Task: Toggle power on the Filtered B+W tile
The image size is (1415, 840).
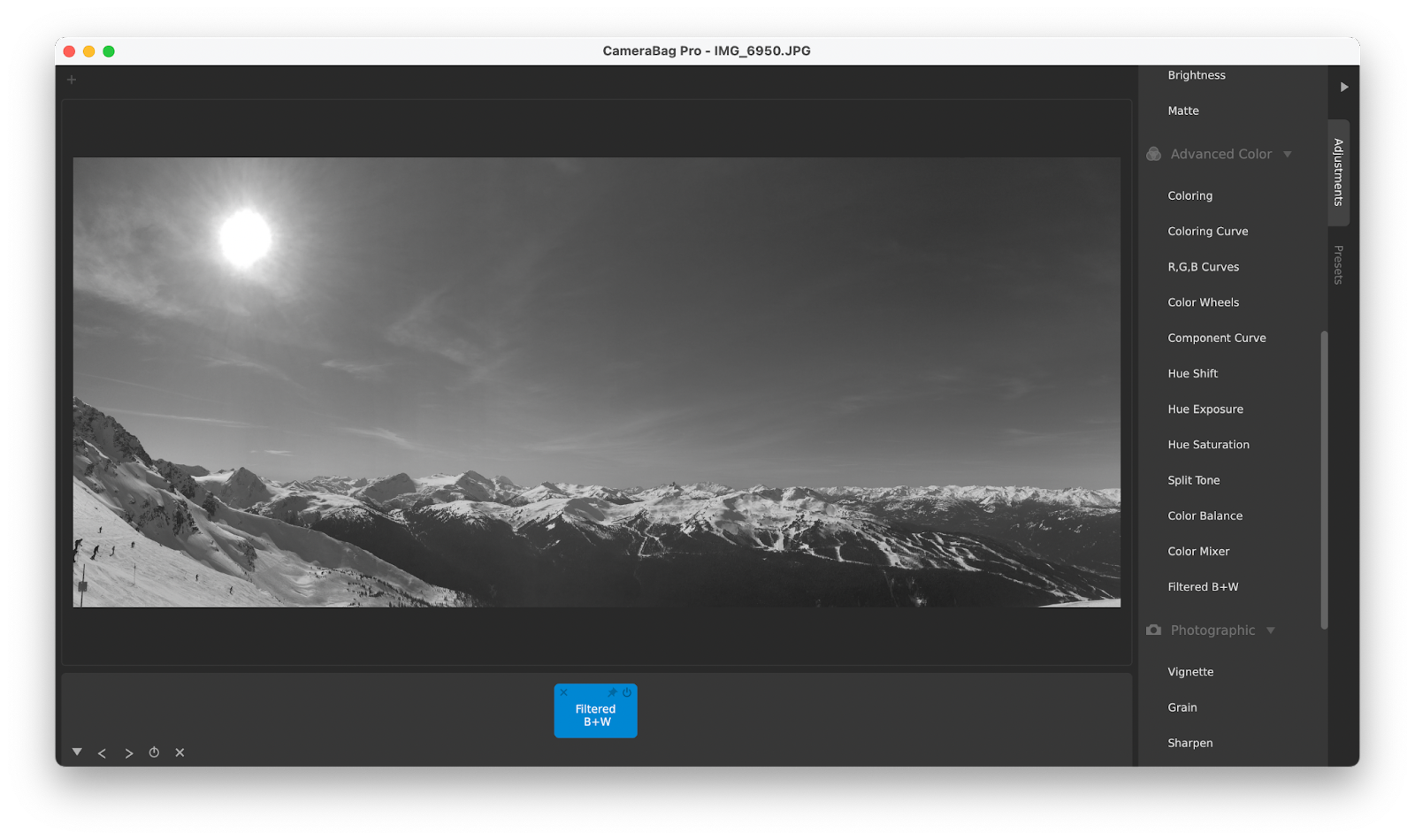Action: click(x=626, y=692)
